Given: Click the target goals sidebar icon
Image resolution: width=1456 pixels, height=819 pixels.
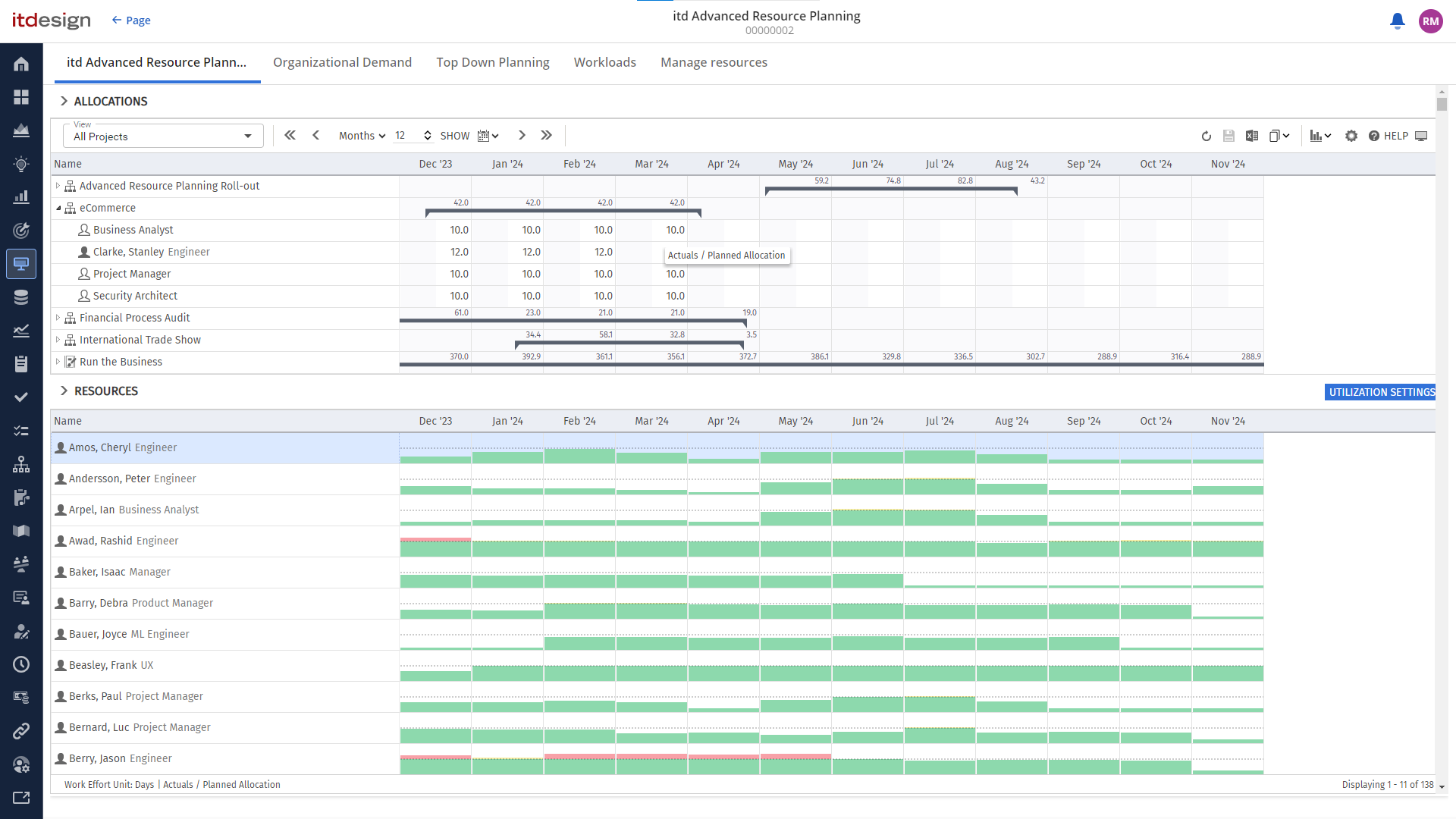Looking at the screenshot, I should pyautogui.click(x=21, y=231).
